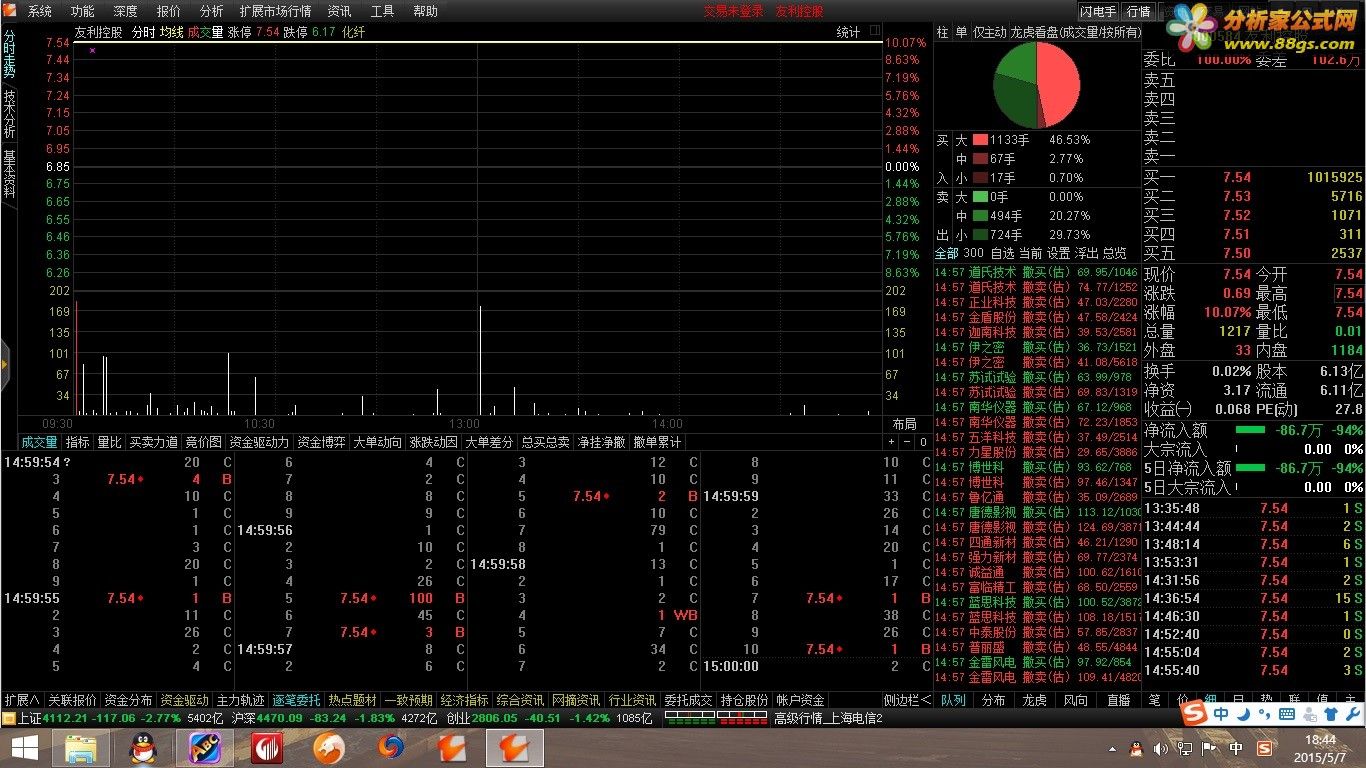Open the first orange bird app on taskbar
The image size is (1366, 768).
(452, 747)
